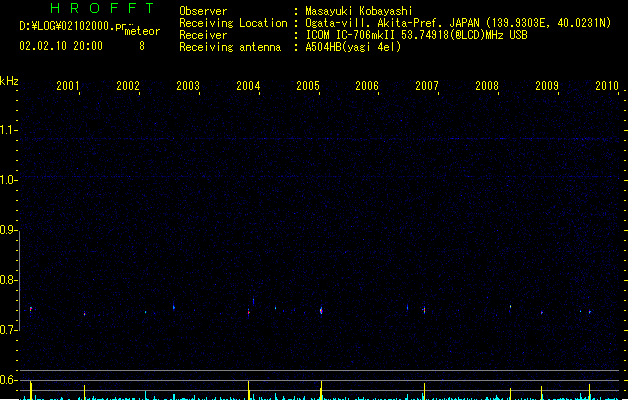Click the 'Observer' field label
The height and width of the screenshot is (400, 629).
click(203, 11)
